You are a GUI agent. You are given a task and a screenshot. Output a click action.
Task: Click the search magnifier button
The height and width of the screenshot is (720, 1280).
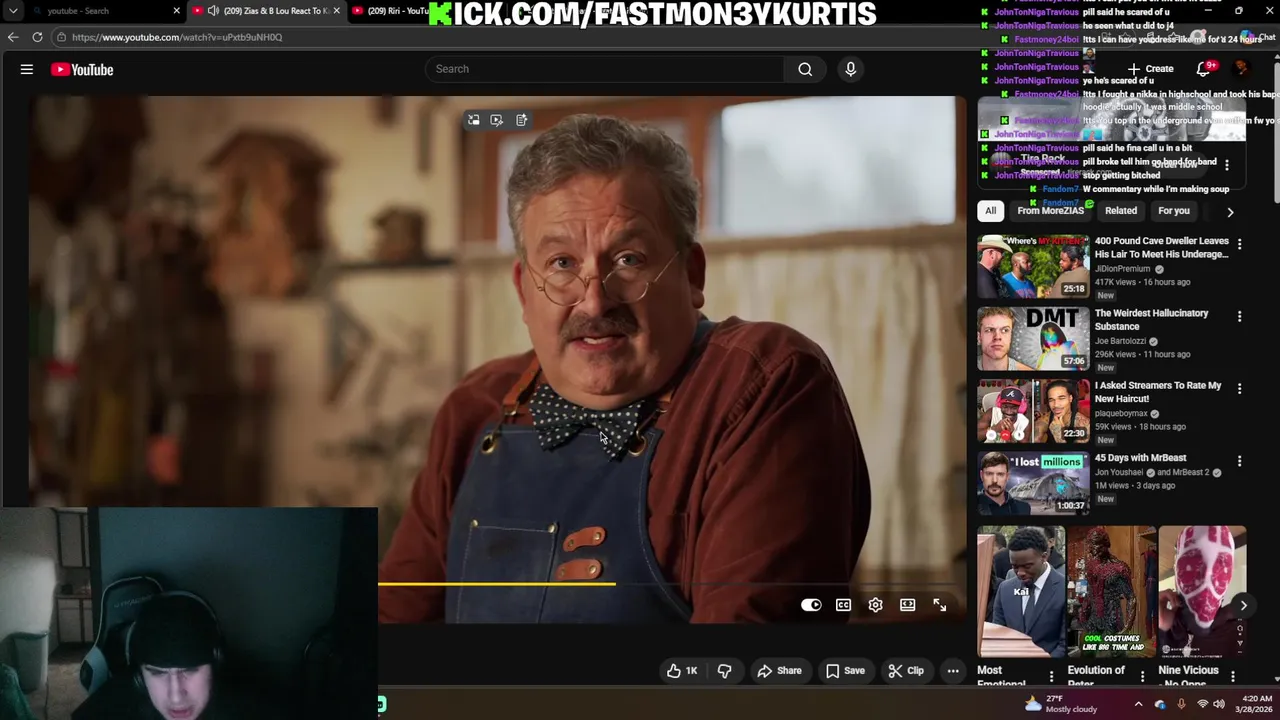point(805,69)
